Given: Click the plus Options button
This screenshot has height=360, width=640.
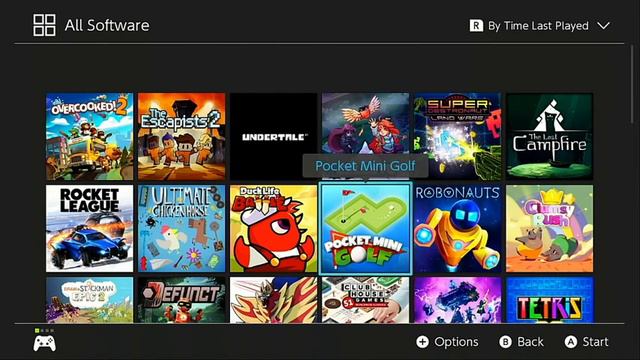Looking at the screenshot, I should [447, 342].
